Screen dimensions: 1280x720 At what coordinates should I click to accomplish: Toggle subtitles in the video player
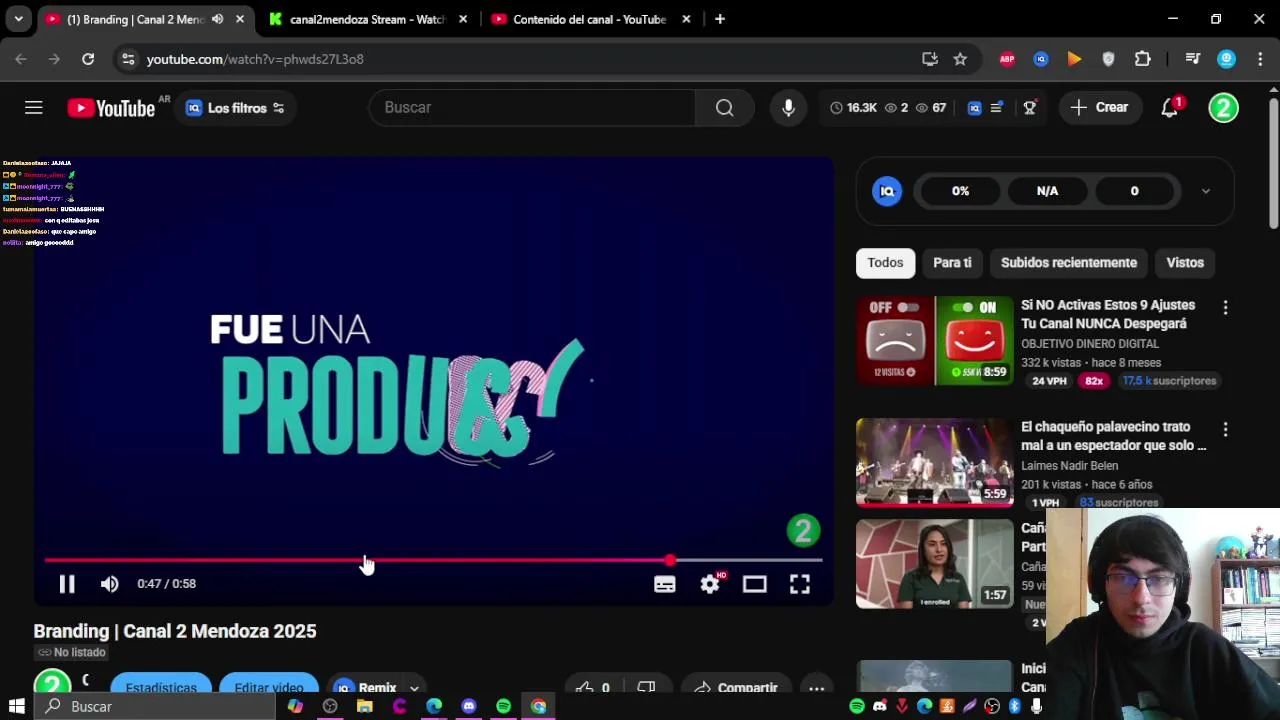click(665, 584)
